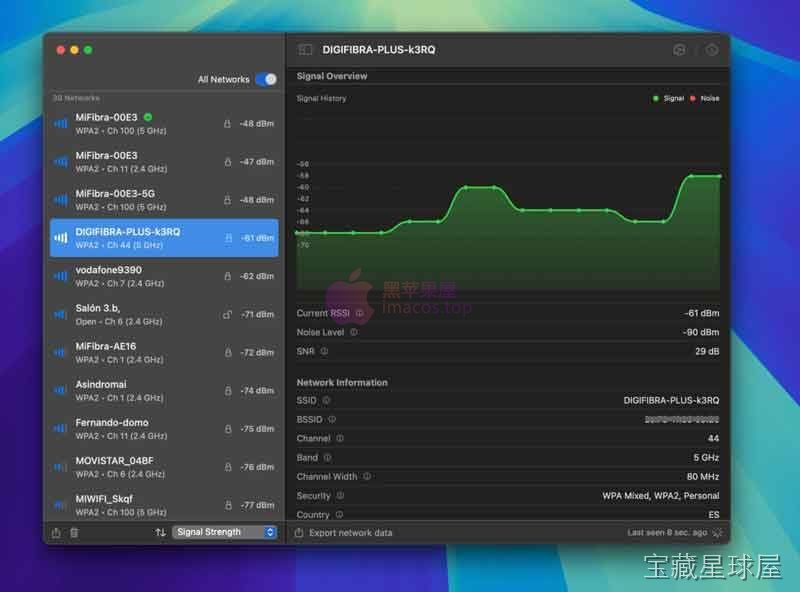800x592 pixels.
Task: Click the -90 dBm Noise Level value
Action: point(701,332)
